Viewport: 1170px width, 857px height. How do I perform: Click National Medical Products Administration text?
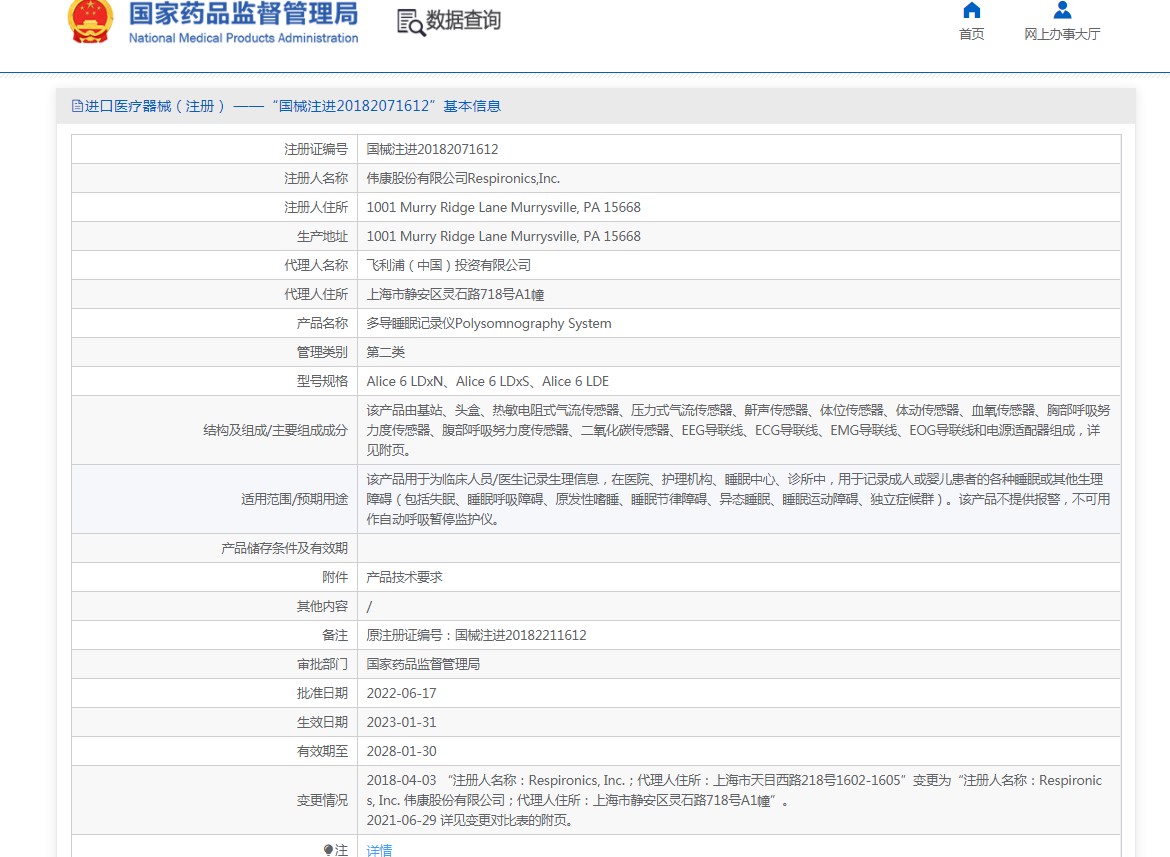[x=243, y=38]
